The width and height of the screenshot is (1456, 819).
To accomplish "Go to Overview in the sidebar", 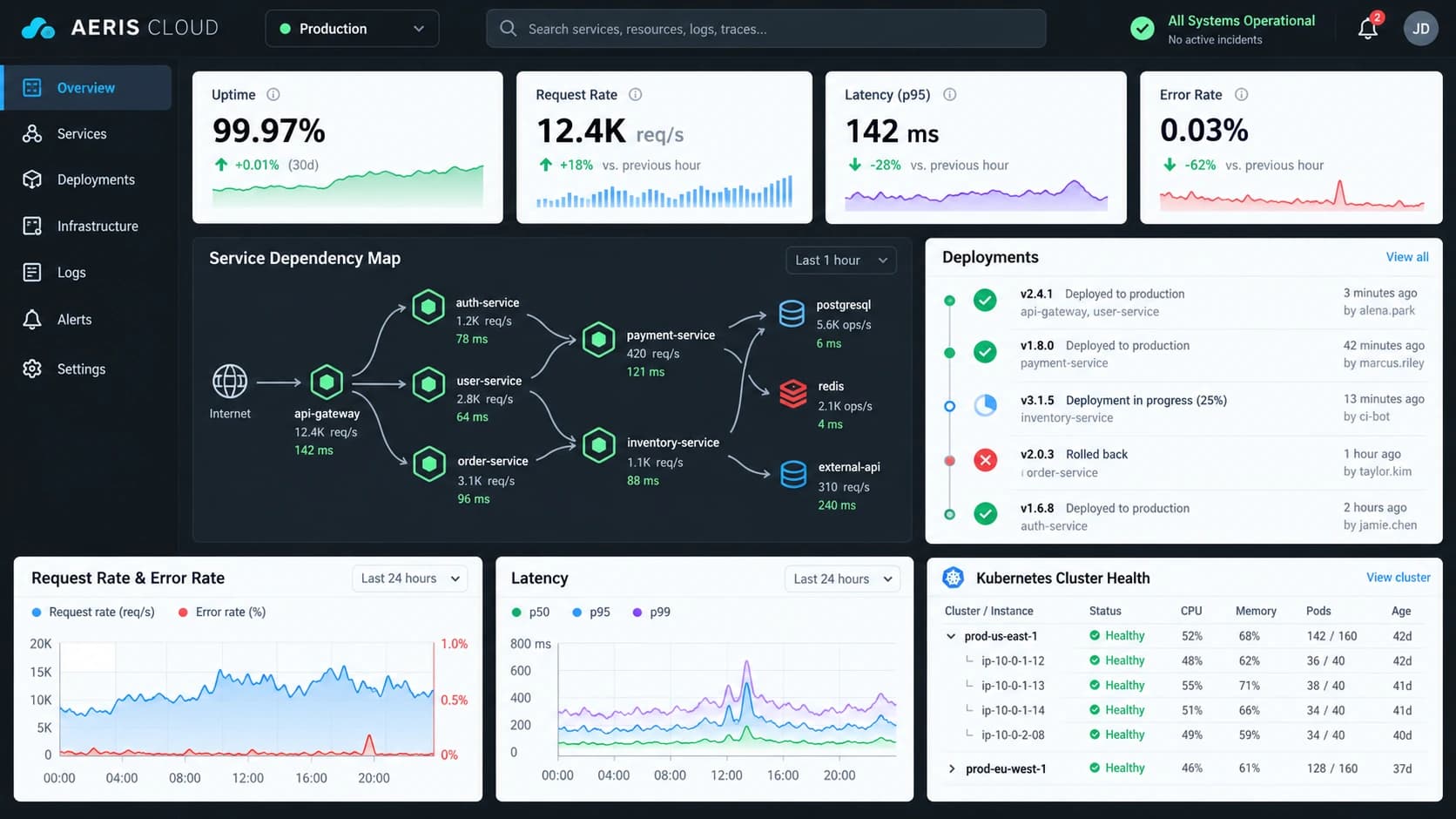I will coord(86,87).
